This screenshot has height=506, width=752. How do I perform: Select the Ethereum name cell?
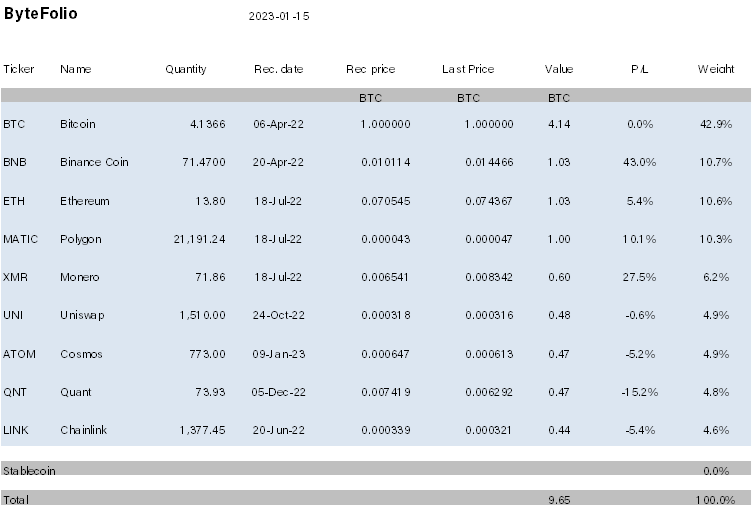85,201
